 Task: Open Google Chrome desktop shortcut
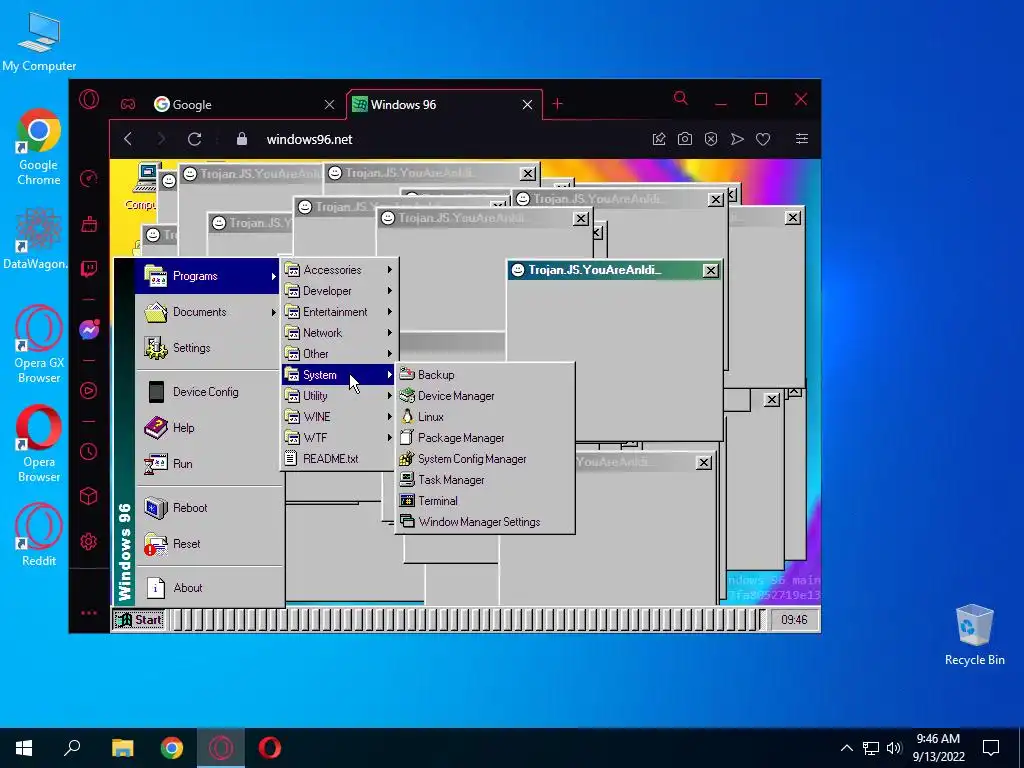[39, 148]
